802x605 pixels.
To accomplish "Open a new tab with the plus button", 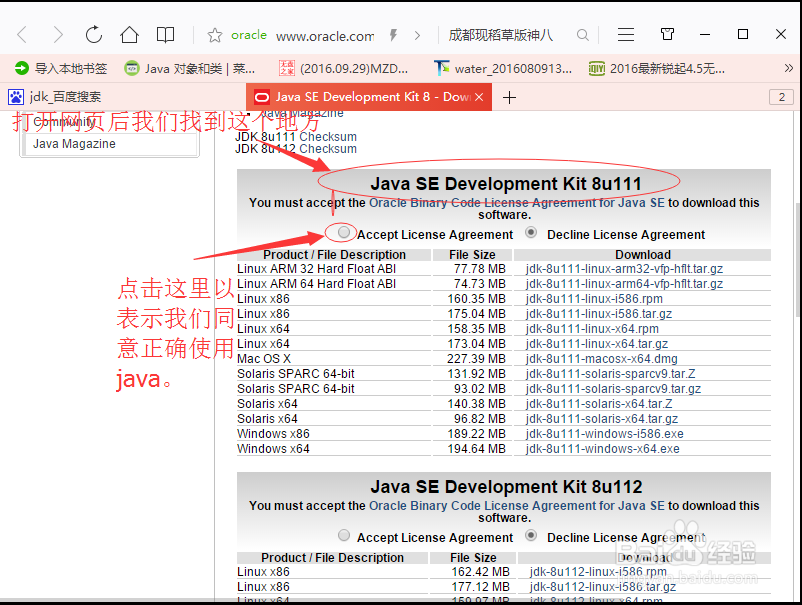I will [509, 97].
